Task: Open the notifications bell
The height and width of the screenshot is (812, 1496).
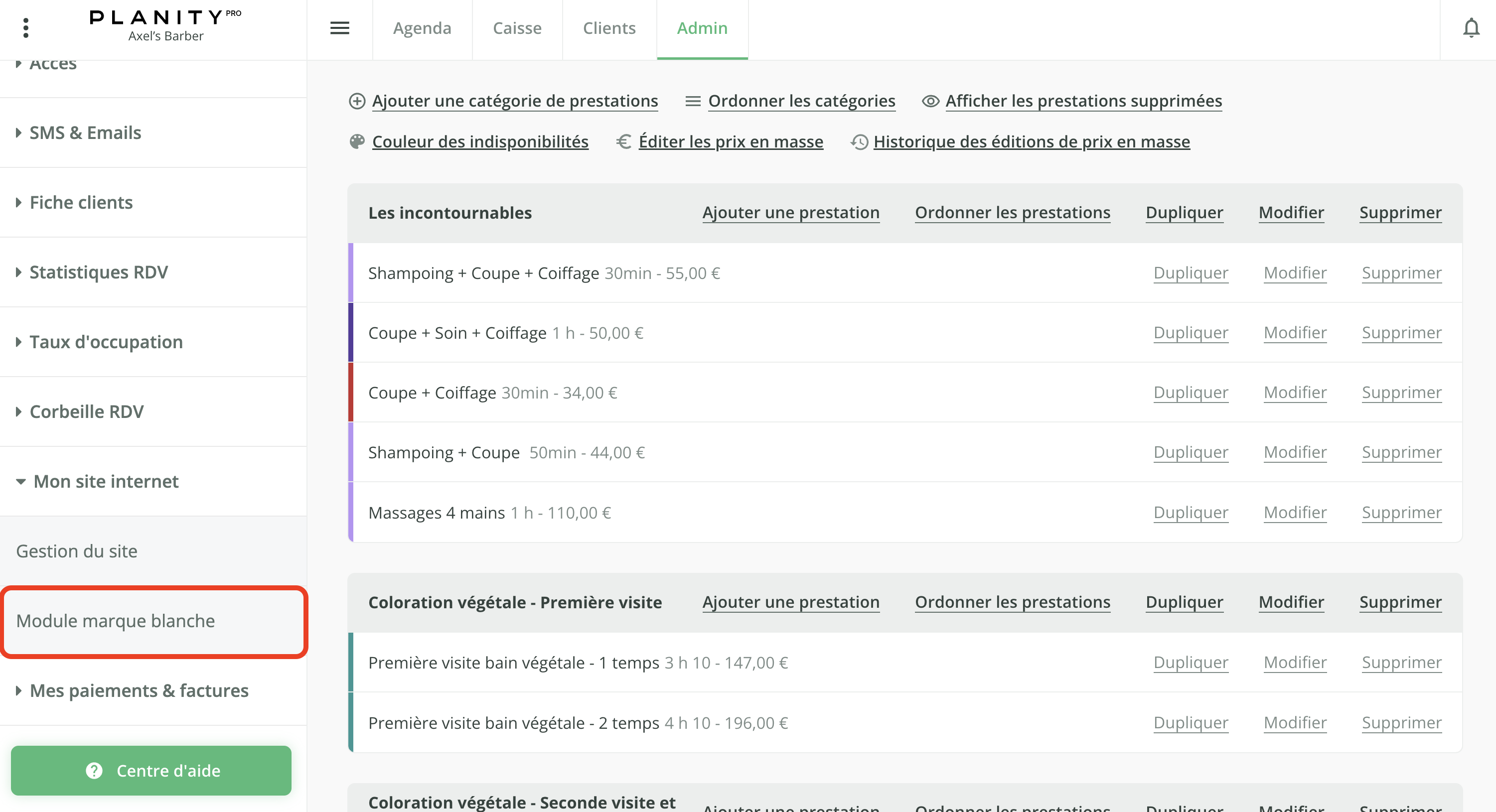Action: [1471, 28]
